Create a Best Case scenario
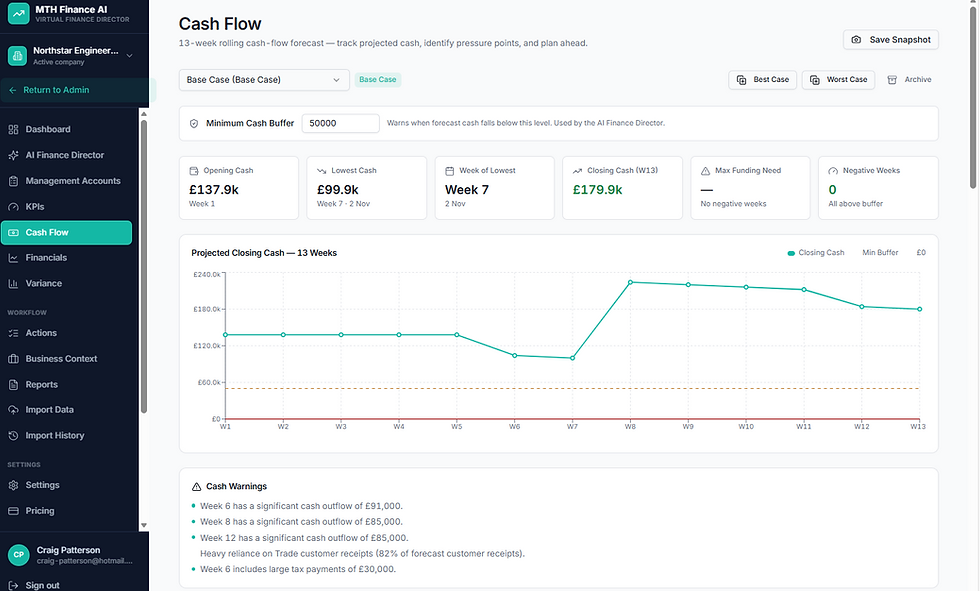Screen dimensions: 980x591 tap(762, 80)
